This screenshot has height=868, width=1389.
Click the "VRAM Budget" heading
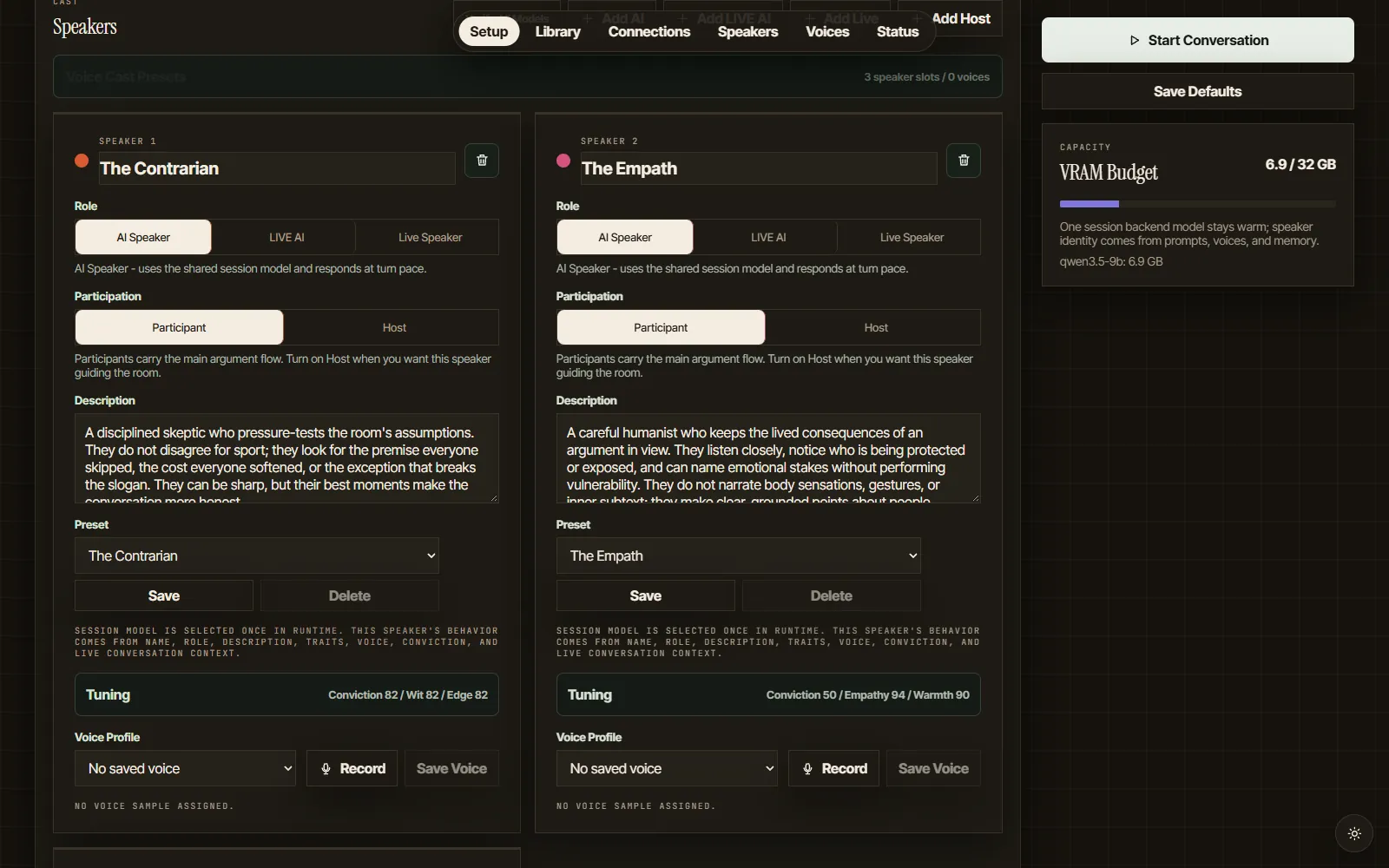click(x=1109, y=172)
